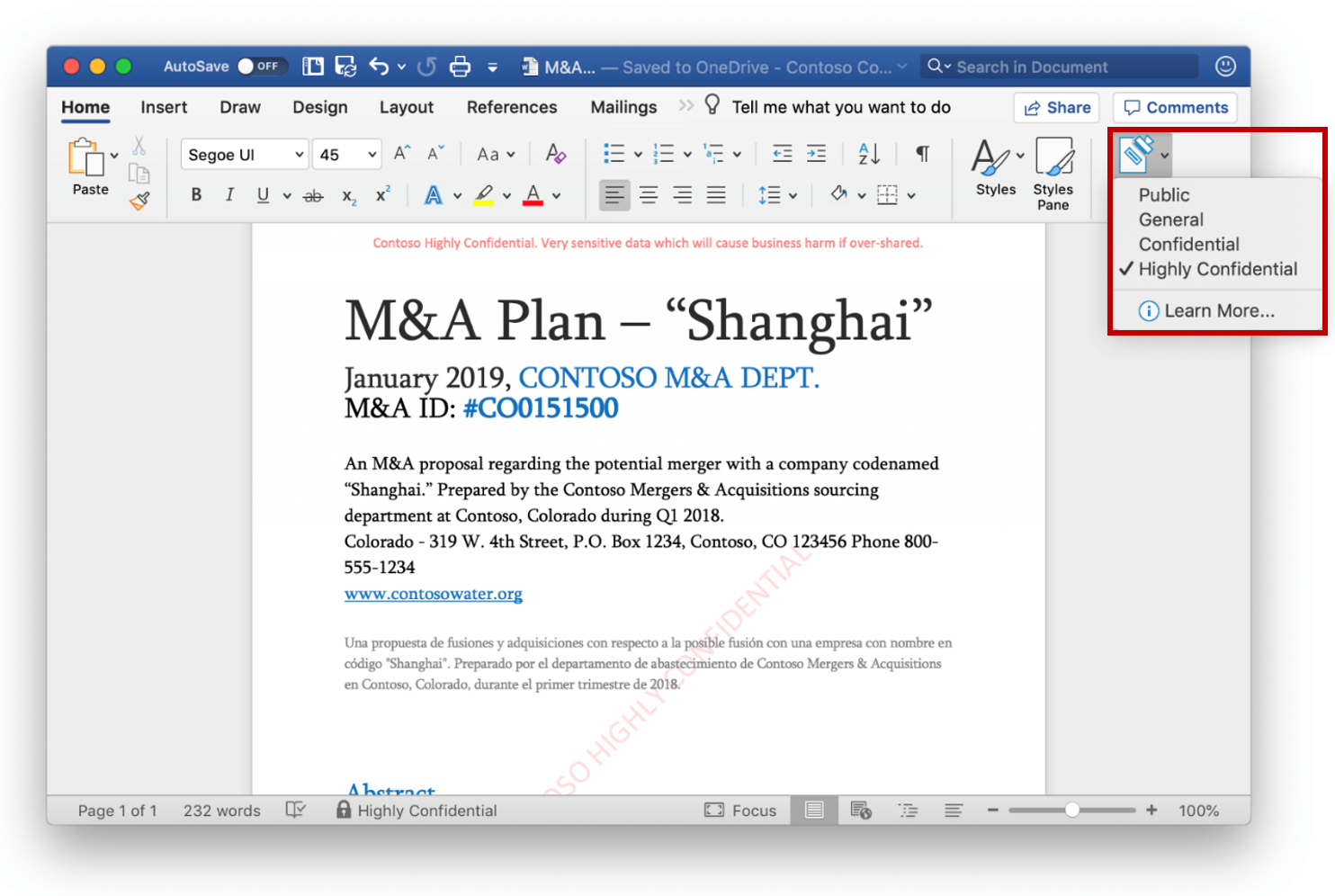Click the Format Painter icon
The width and height of the screenshot is (1335, 896).
(x=140, y=202)
